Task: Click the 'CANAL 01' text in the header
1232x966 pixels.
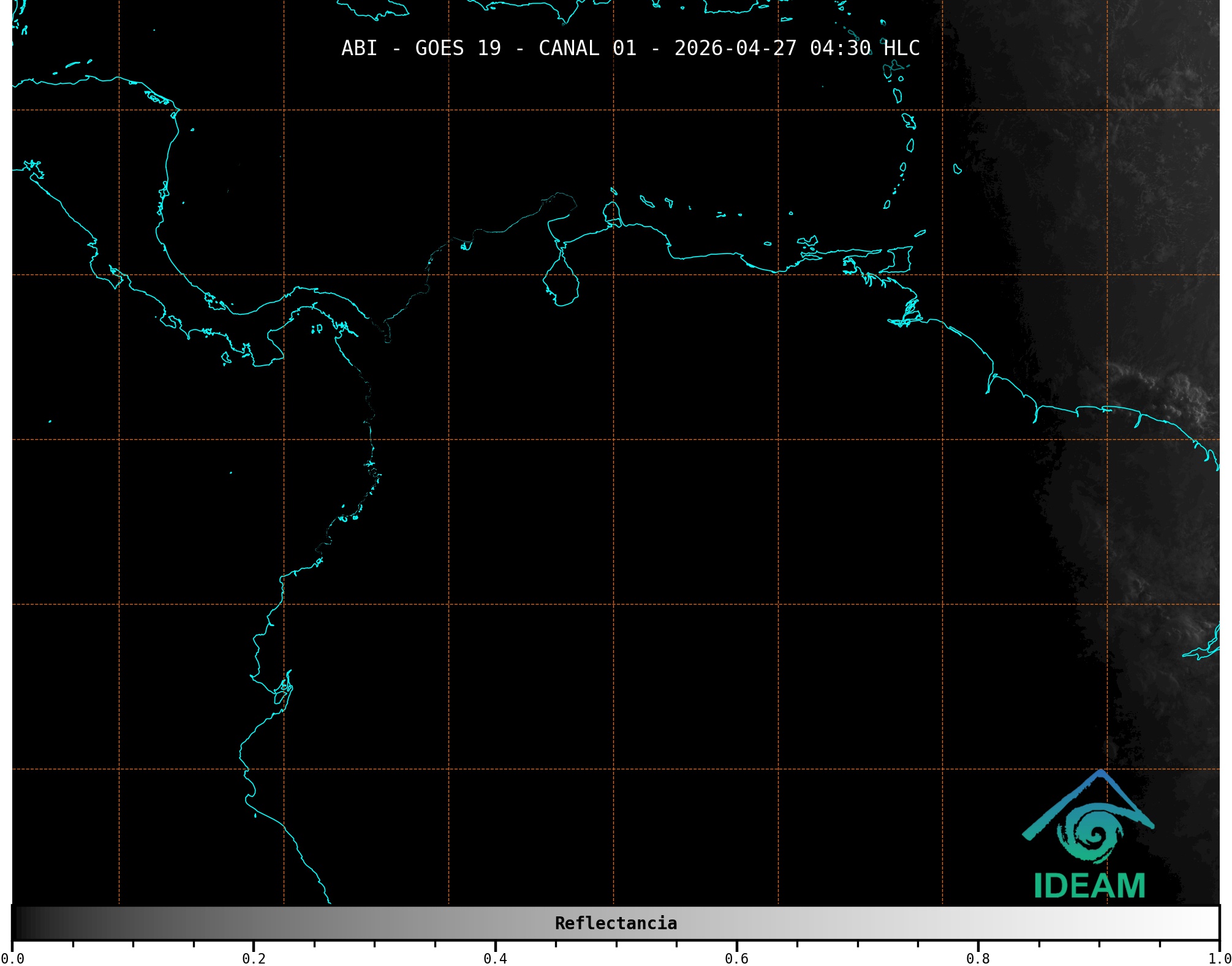Action: [587, 48]
